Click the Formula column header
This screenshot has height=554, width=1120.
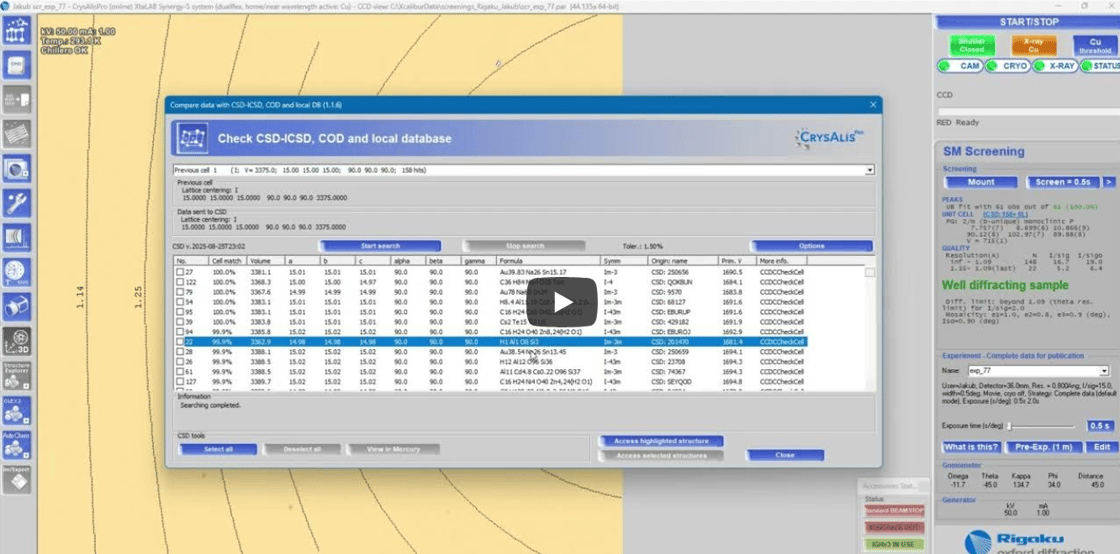[545, 261]
